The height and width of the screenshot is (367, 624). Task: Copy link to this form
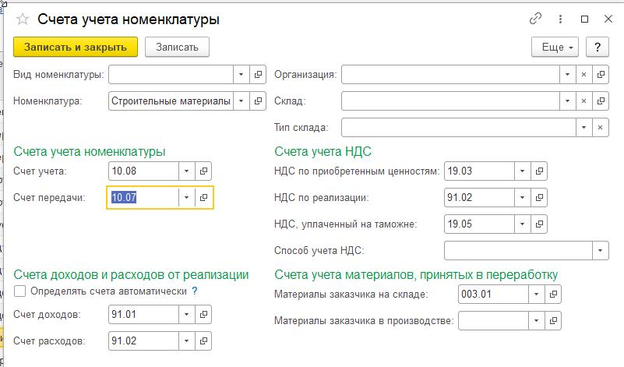click(535, 19)
